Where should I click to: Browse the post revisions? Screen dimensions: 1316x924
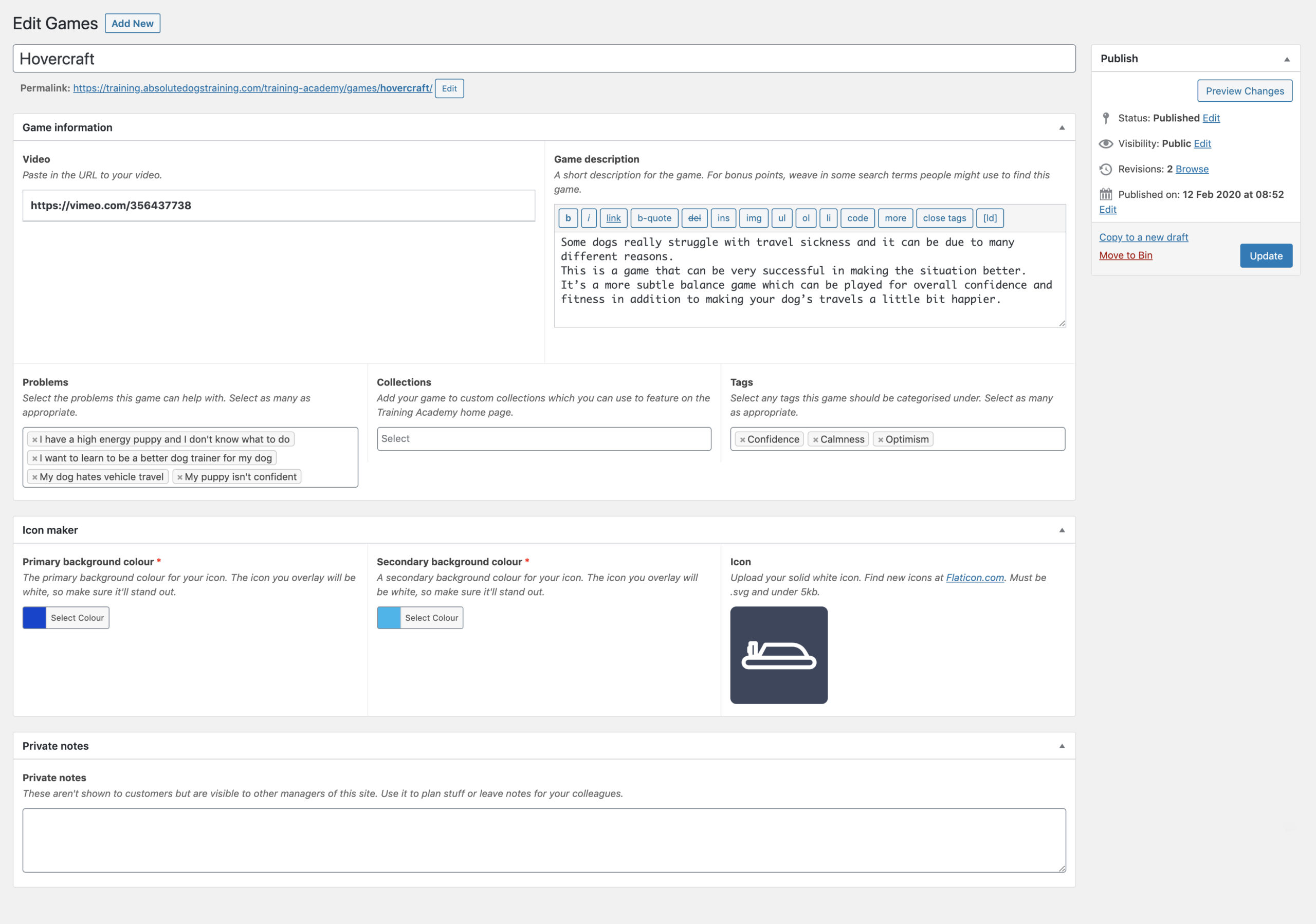coord(1192,169)
